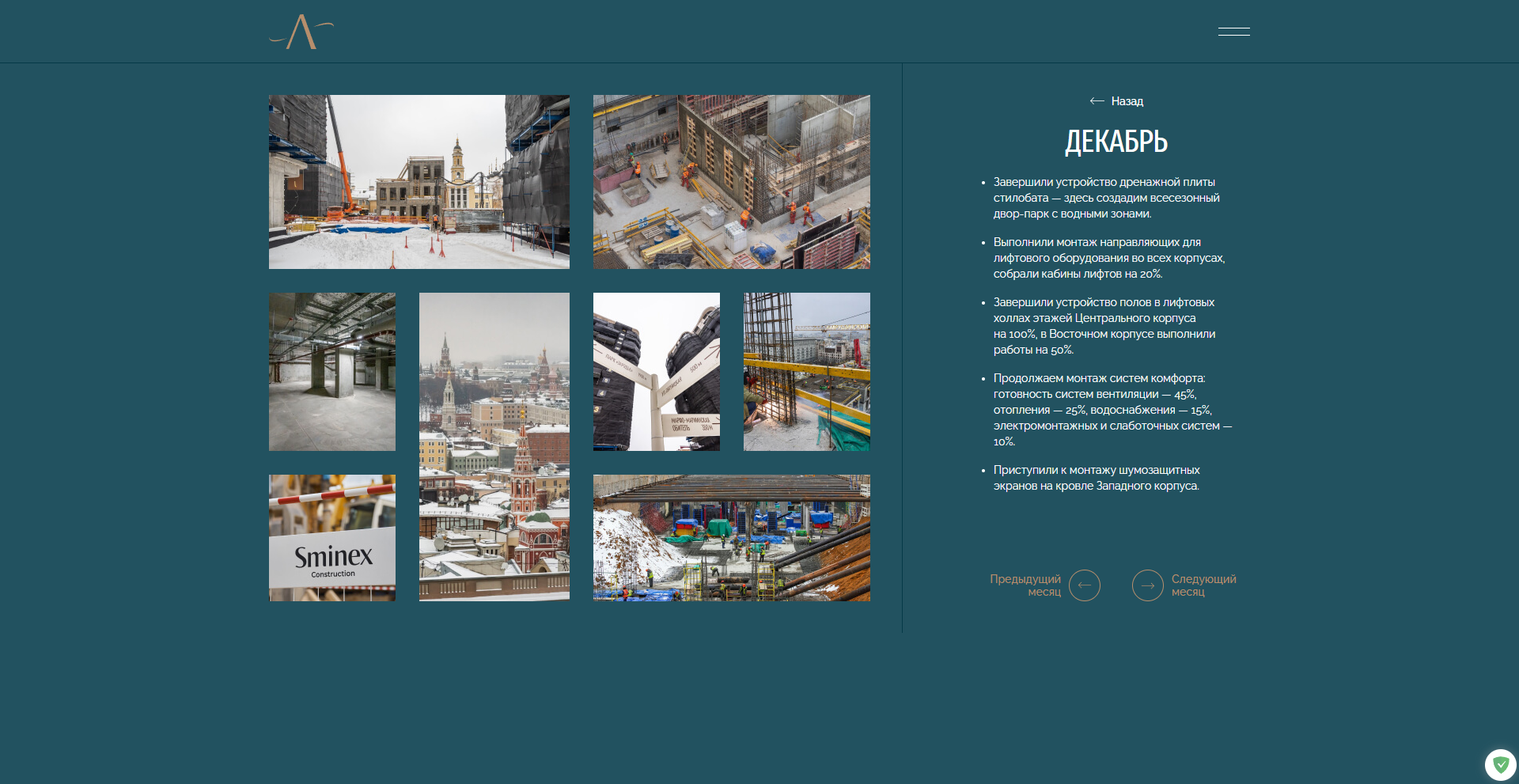The image size is (1519, 784).
Task: Open the wide stylobate site photo
Action: (732, 538)
